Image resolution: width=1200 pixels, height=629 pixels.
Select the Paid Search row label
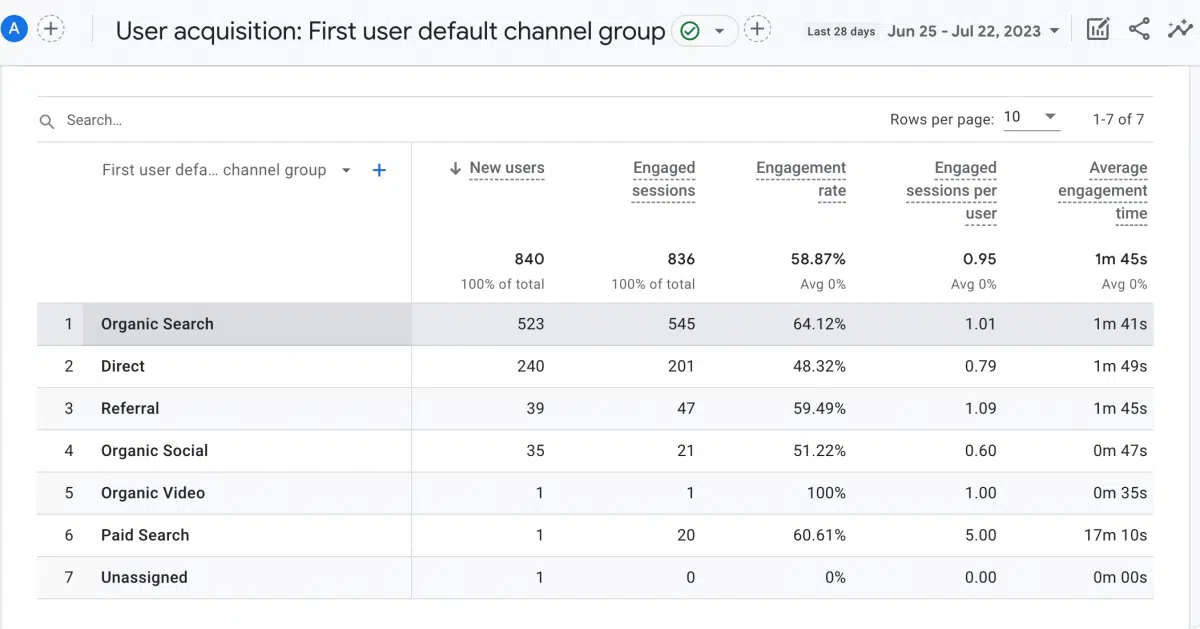tap(145, 535)
